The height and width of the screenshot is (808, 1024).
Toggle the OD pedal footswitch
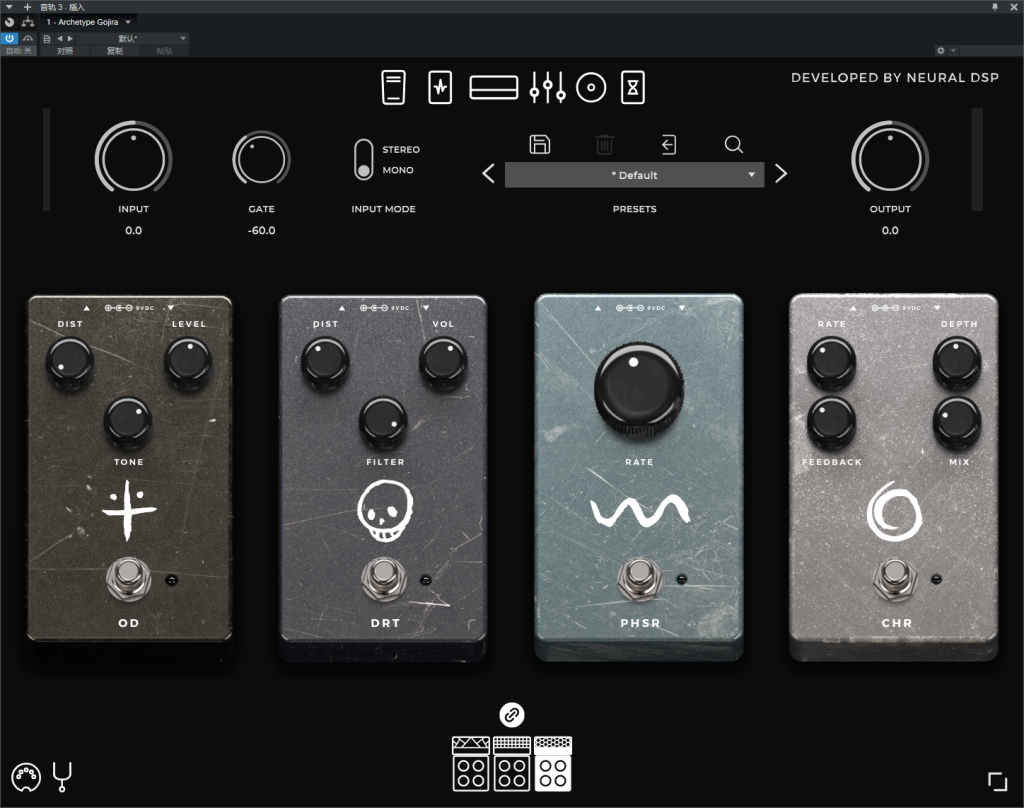click(129, 577)
